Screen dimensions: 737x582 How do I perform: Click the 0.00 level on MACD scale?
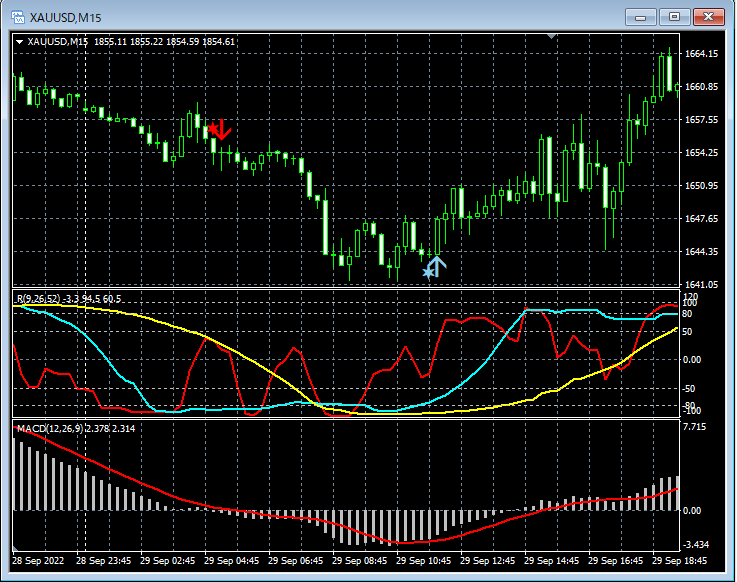(691, 511)
